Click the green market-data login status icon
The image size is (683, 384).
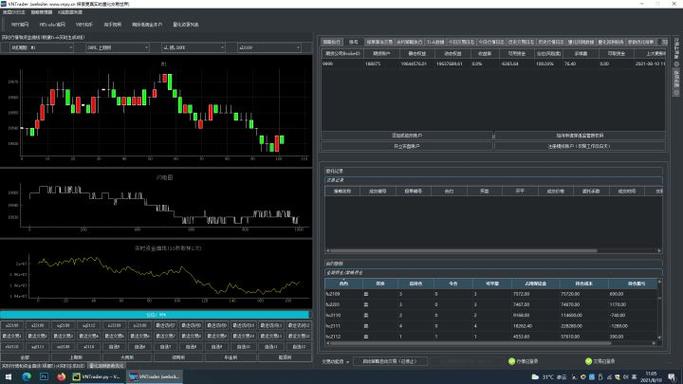point(512,361)
